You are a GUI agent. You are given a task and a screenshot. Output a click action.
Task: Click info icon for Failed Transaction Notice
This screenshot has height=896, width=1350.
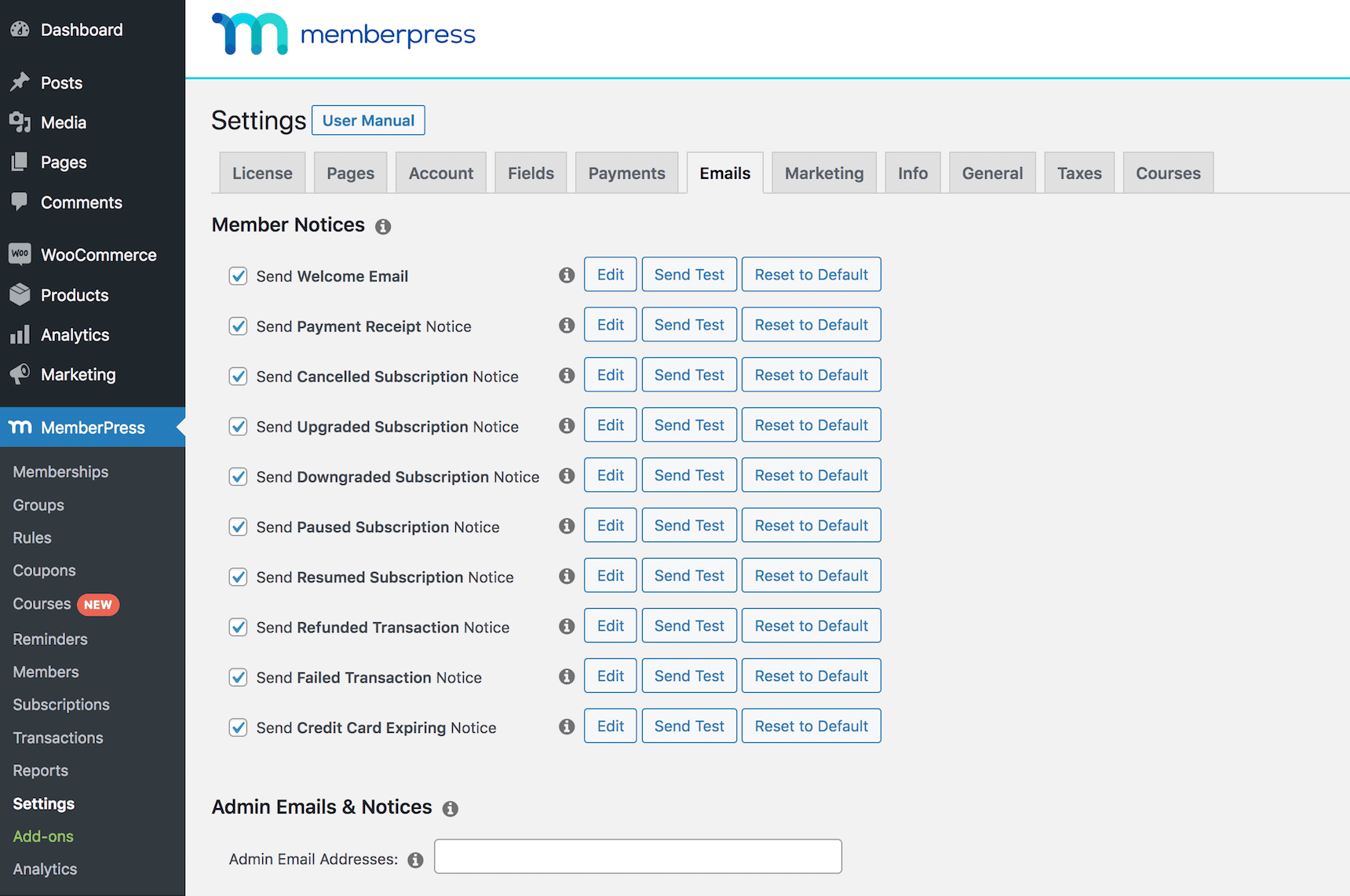(567, 677)
